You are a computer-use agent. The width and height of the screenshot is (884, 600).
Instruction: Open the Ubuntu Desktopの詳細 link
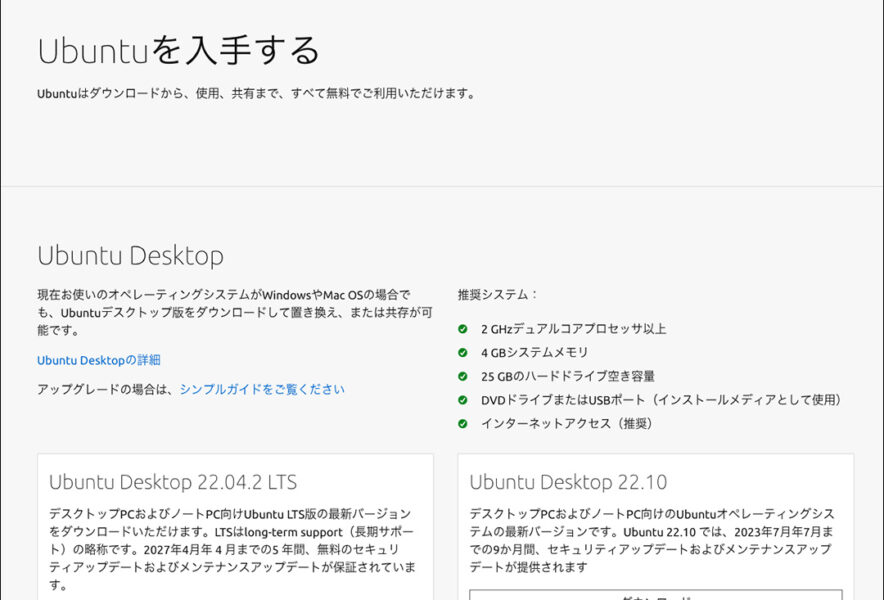tap(99, 360)
